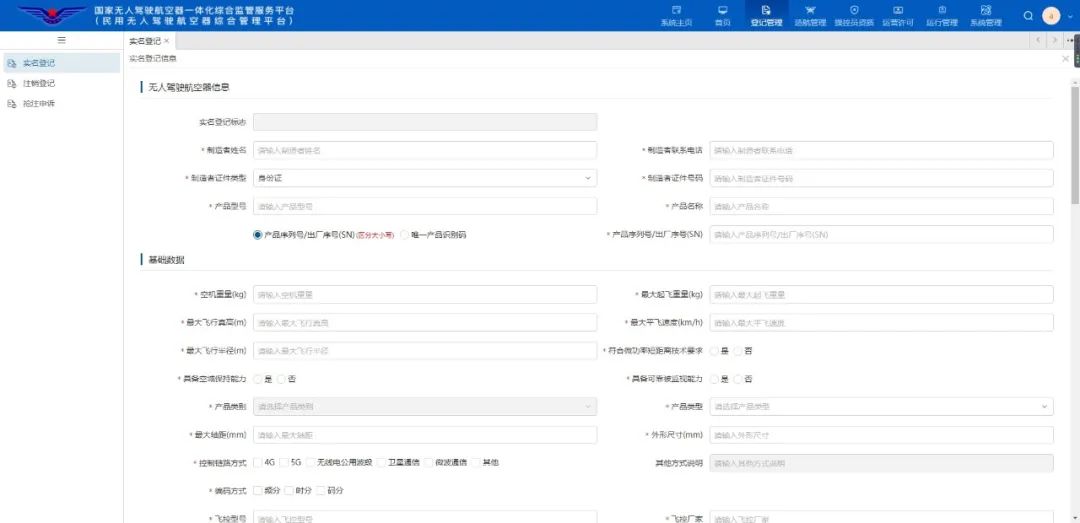Select 唯一产品识别码 radio option
The width and height of the screenshot is (1080, 523).
click(404, 235)
